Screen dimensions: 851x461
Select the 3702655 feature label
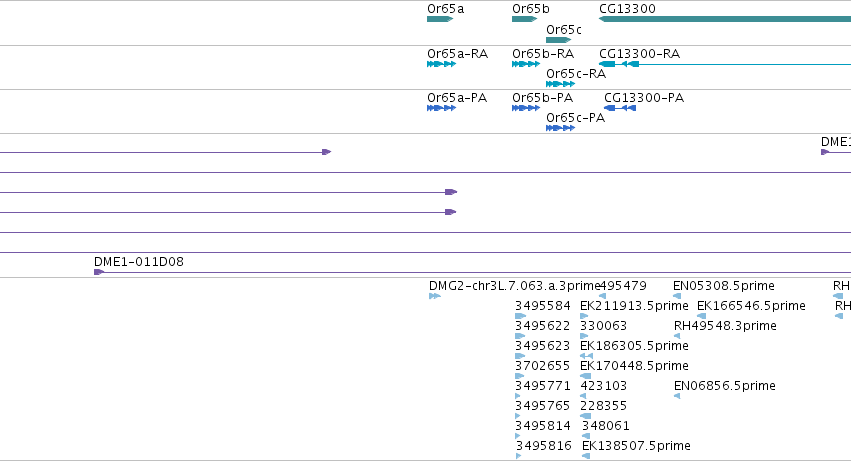coord(543,366)
